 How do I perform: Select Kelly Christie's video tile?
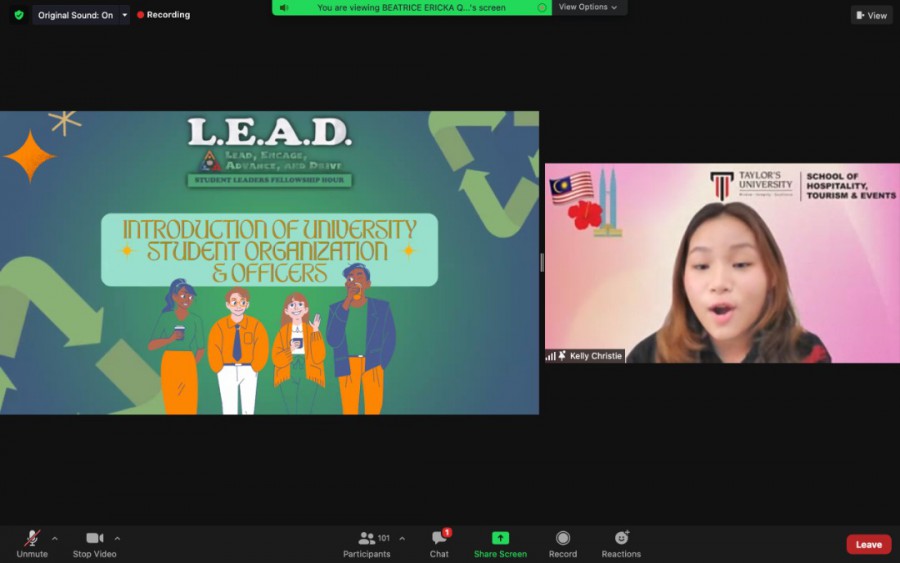(721, 262)
